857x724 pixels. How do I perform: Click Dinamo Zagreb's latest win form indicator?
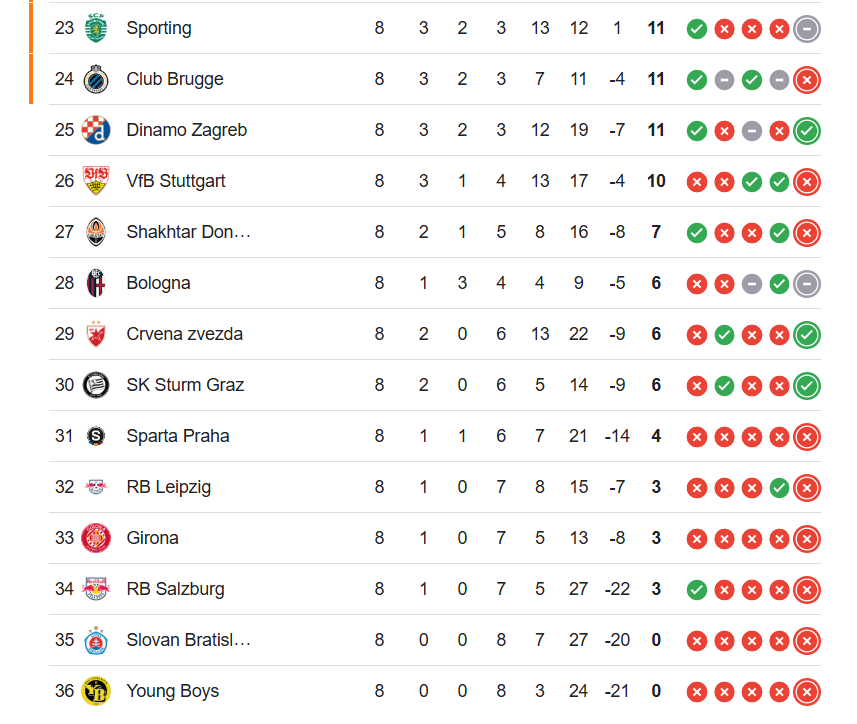tap(807, 131)
